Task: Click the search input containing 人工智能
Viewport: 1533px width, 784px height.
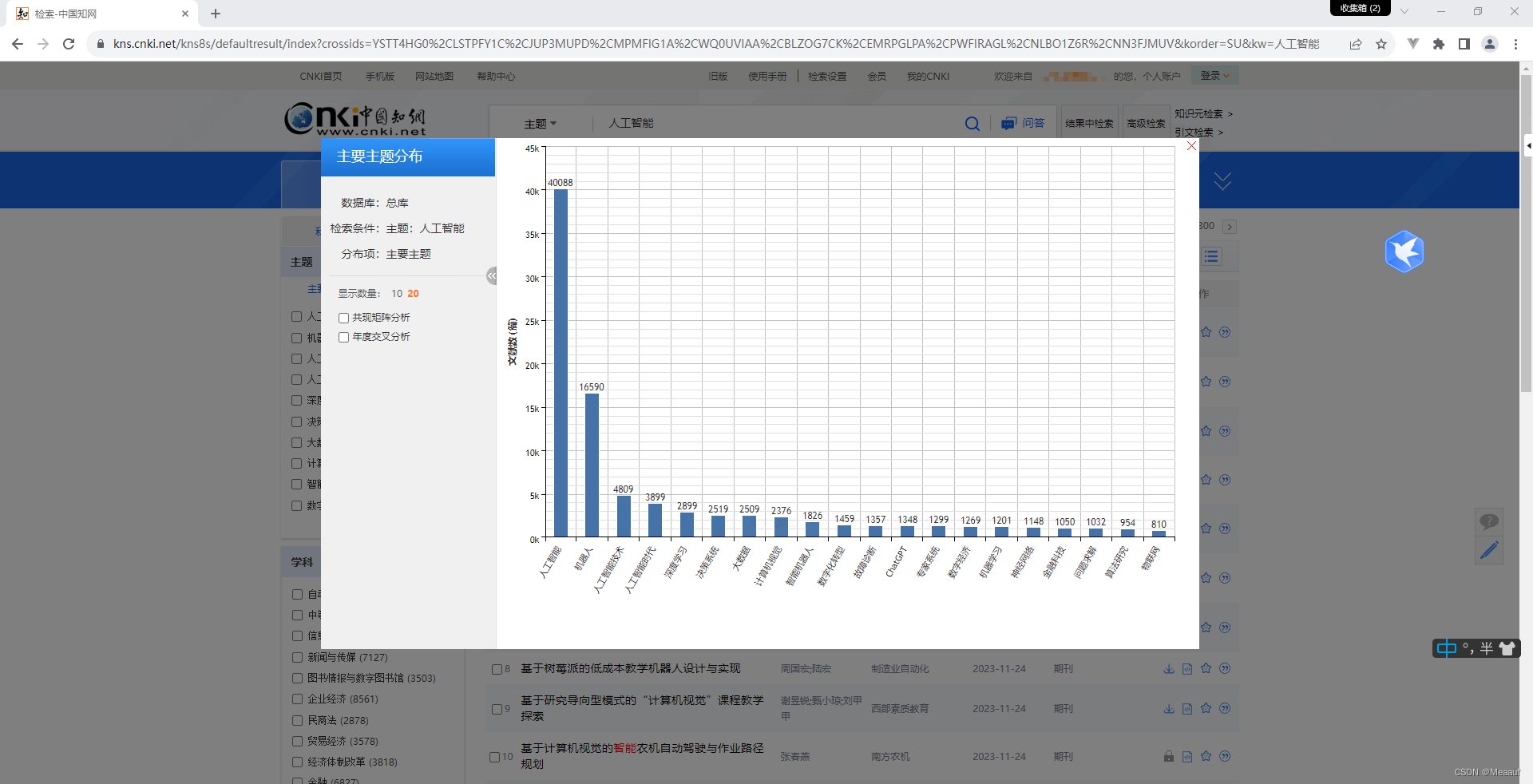Action: 778,124
